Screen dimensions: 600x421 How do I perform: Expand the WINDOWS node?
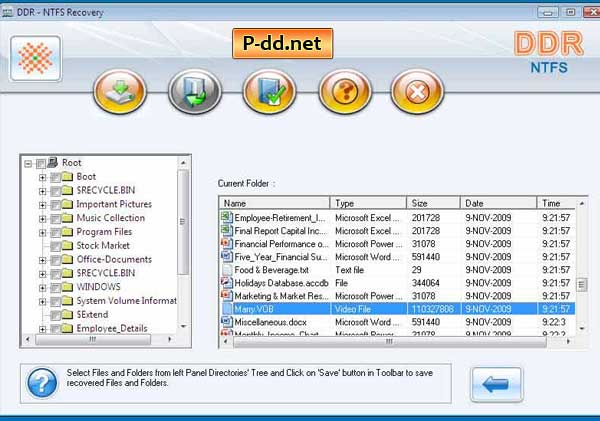[x=42, y=287]
